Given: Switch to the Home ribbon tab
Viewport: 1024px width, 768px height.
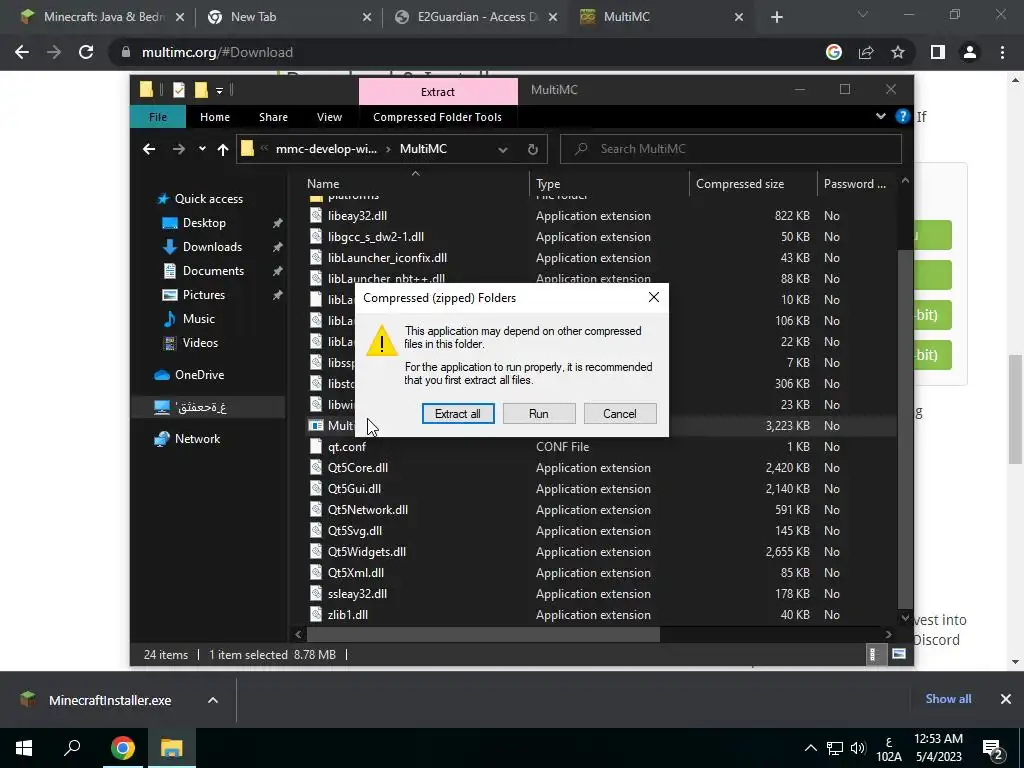Looking at the screenshot, I should pyautogui.click(x=215, y=117).
